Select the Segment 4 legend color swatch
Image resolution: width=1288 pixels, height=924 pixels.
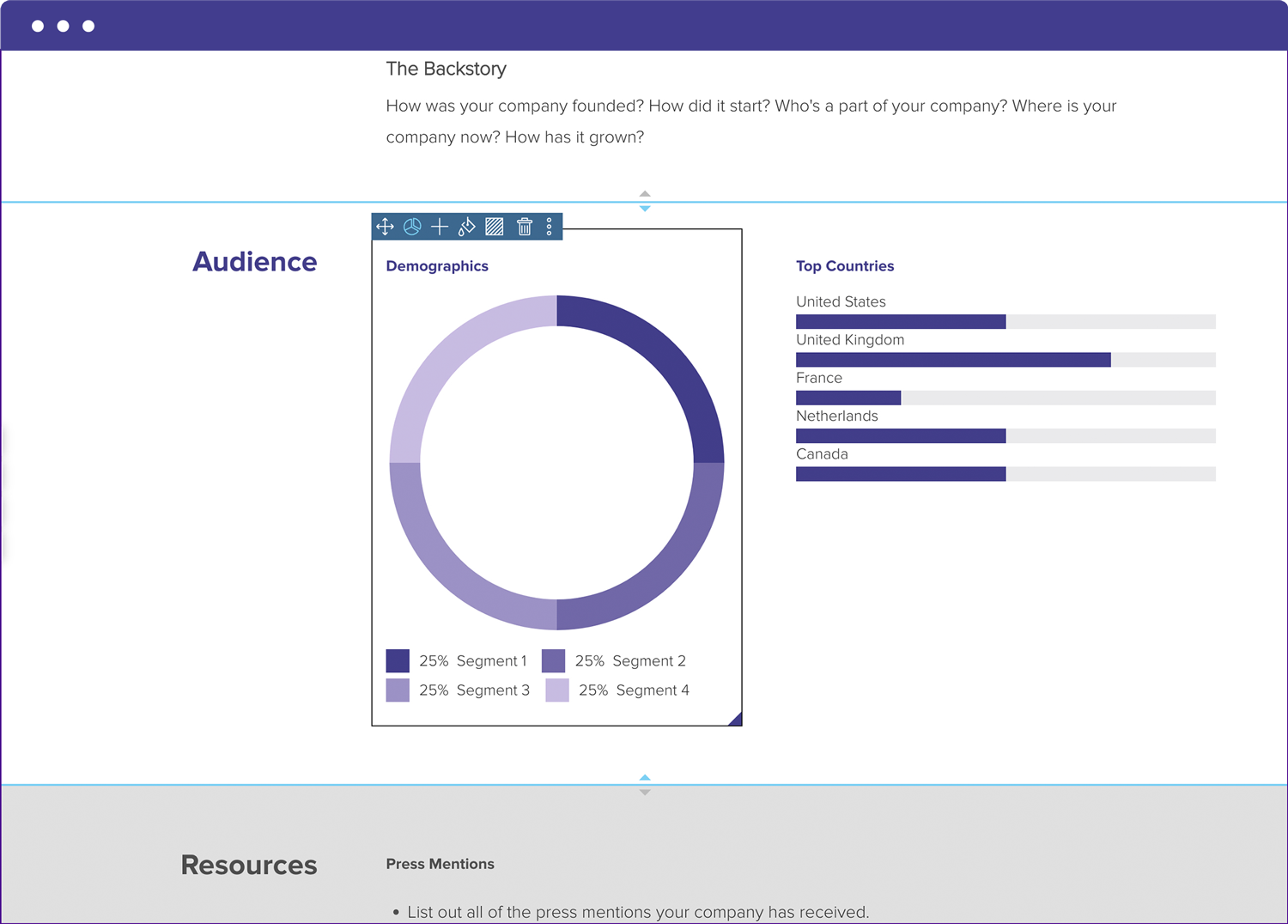[557, 690]
